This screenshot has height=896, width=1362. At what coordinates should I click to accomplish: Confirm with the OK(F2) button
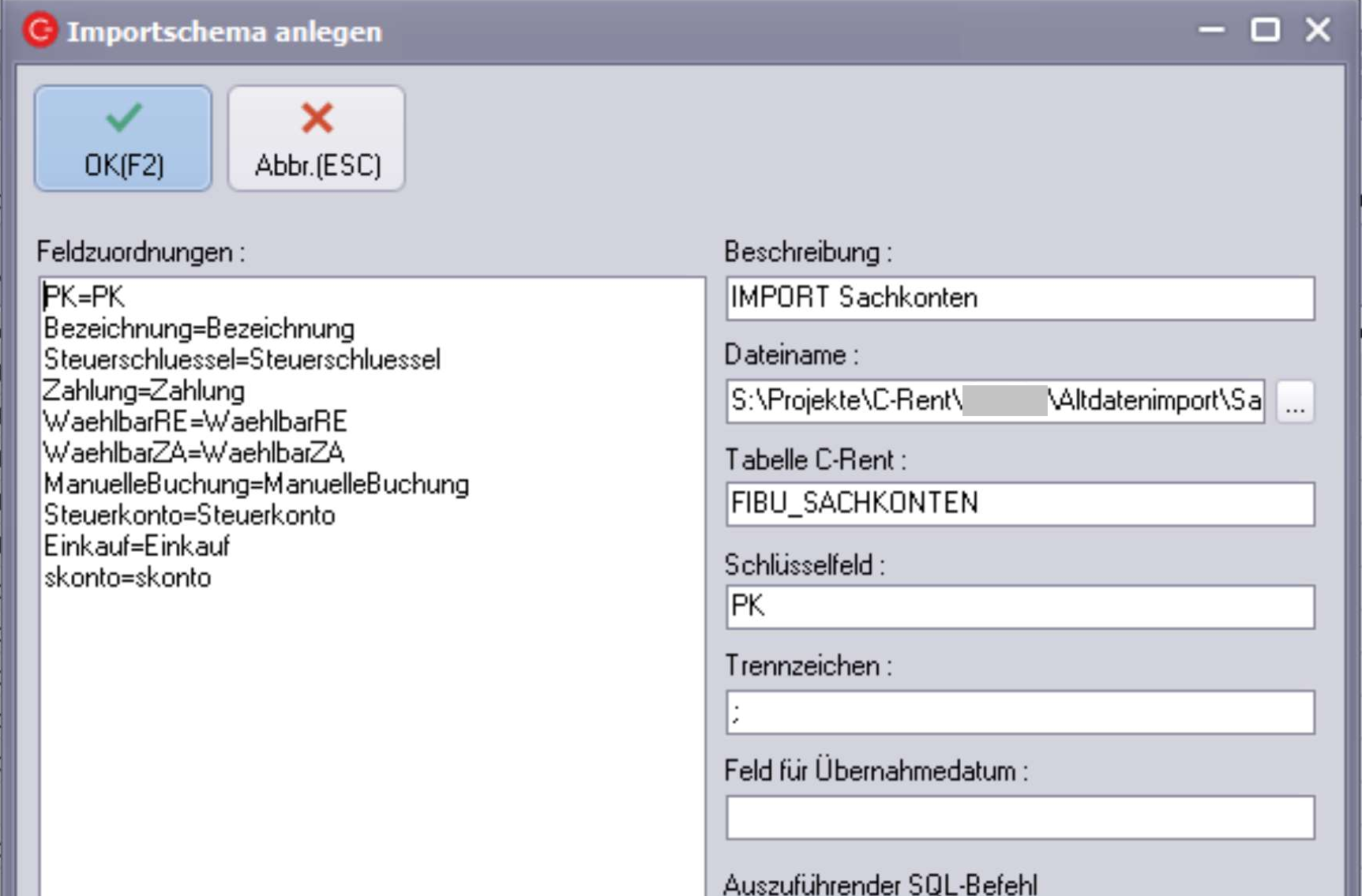coord(123,138)
